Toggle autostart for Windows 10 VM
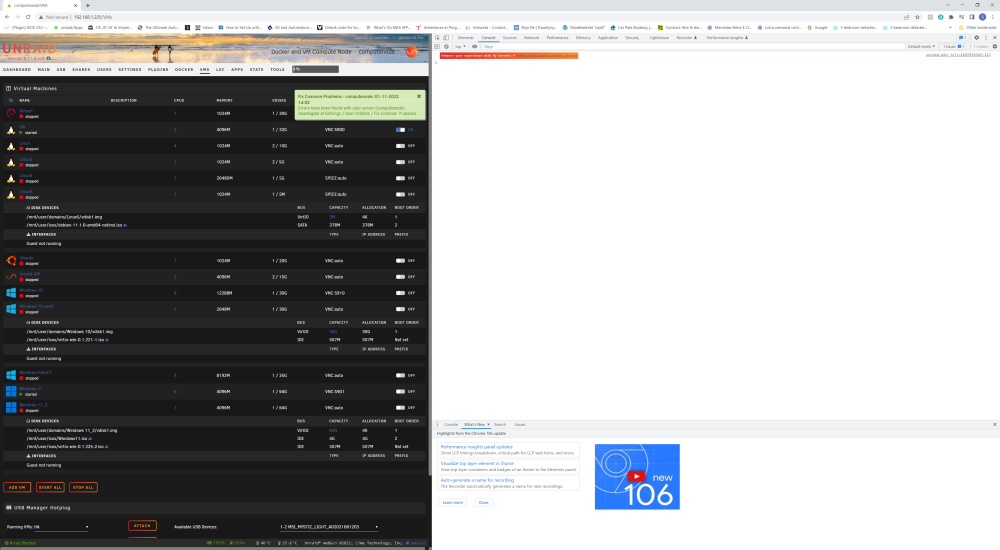 [400, 293]
